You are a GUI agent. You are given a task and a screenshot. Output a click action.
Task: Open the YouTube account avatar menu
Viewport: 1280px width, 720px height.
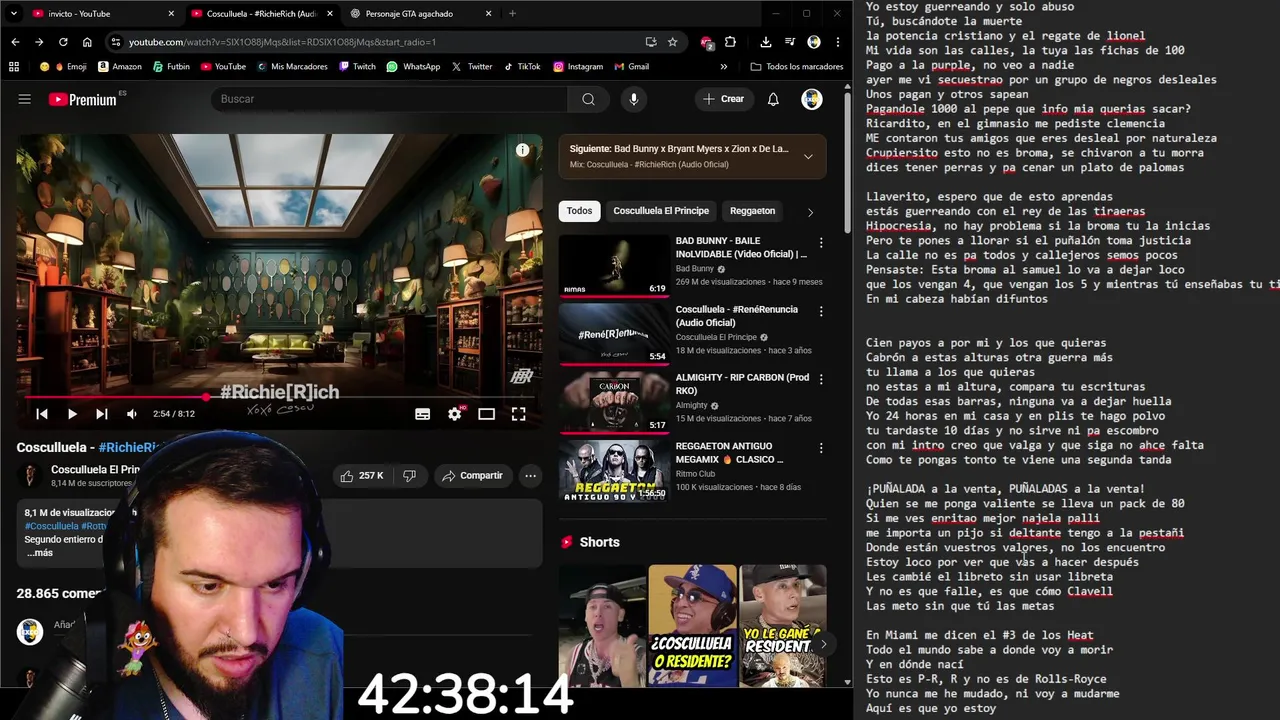(x=812, y=99)
